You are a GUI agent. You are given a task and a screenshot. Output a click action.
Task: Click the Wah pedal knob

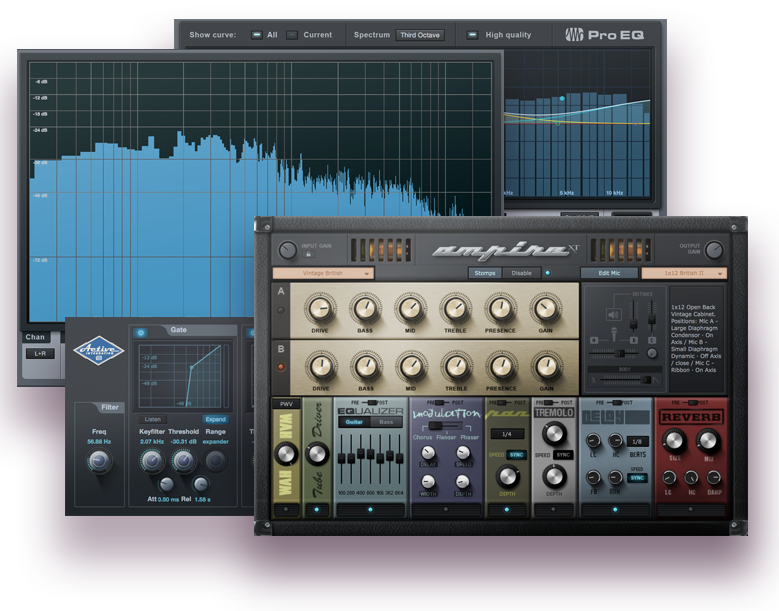tap(286, 453)
